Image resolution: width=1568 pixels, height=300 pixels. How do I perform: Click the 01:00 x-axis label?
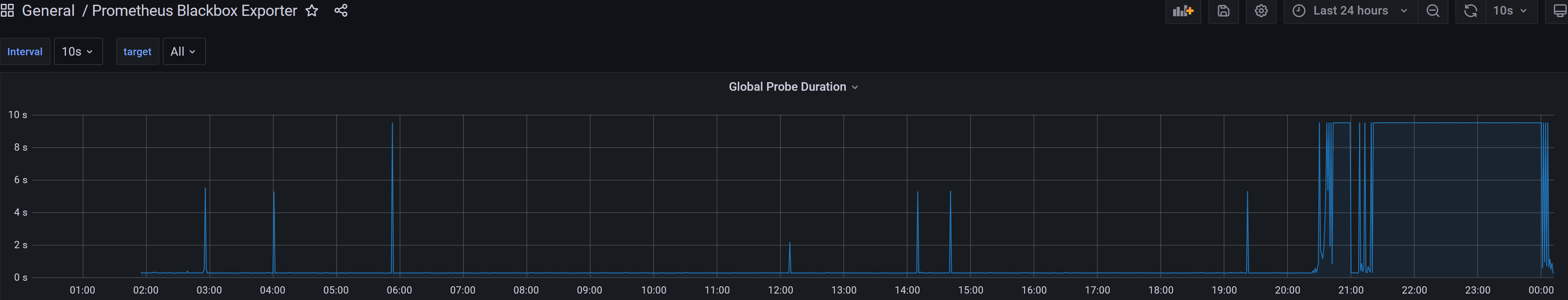click(82, 290)
